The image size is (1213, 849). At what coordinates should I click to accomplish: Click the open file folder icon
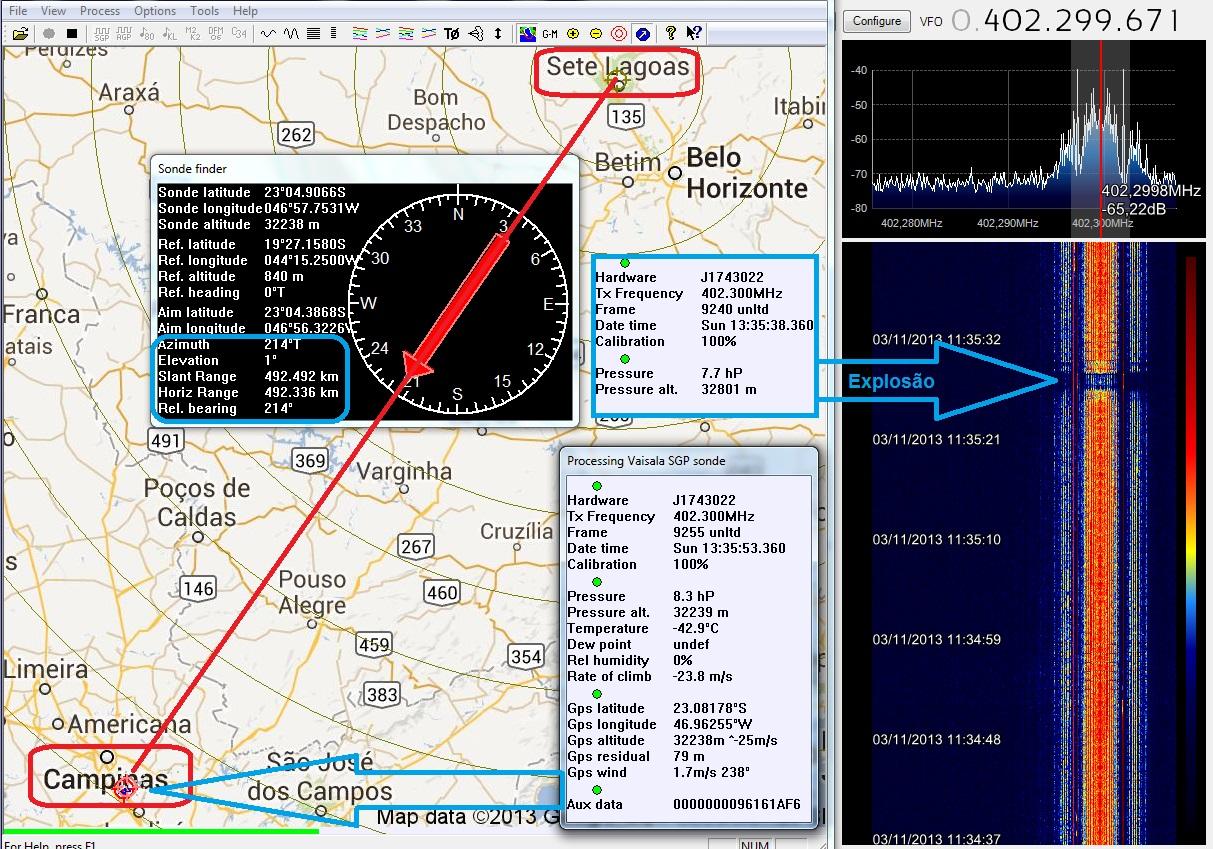point(20,34)
